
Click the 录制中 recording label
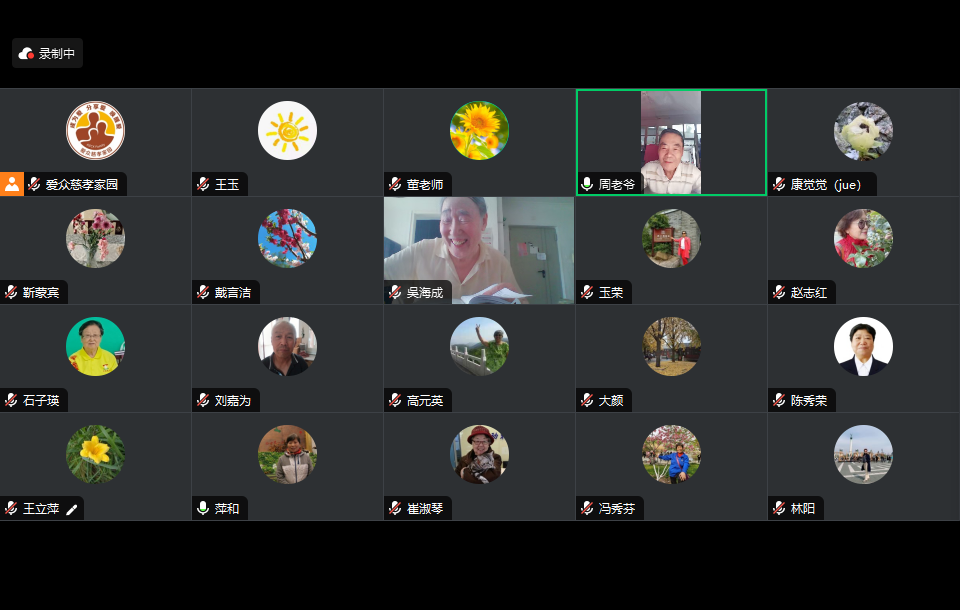pos(57,54)
